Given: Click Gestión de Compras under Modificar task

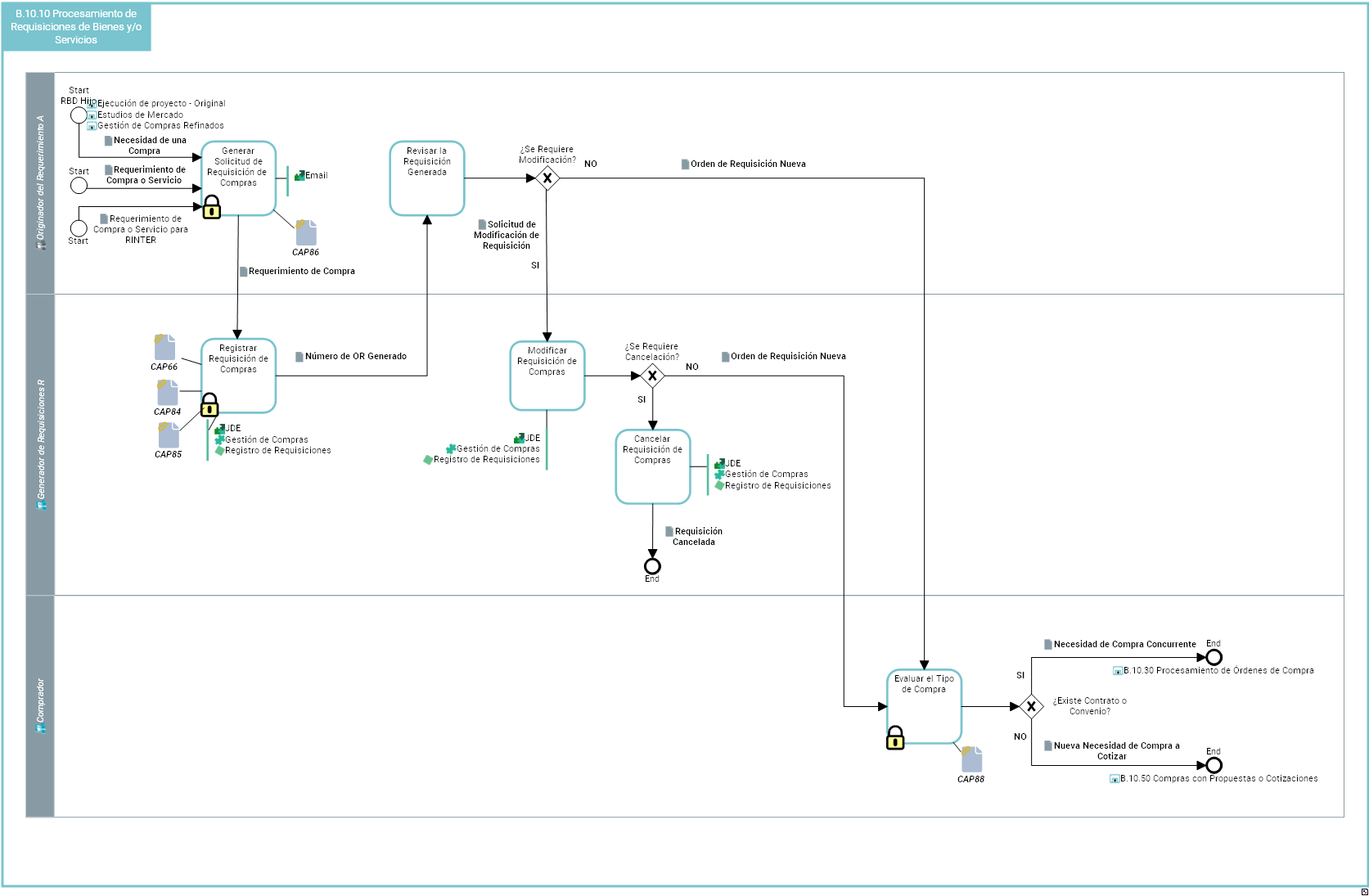Looking at the screenshot, I should 498,448.
